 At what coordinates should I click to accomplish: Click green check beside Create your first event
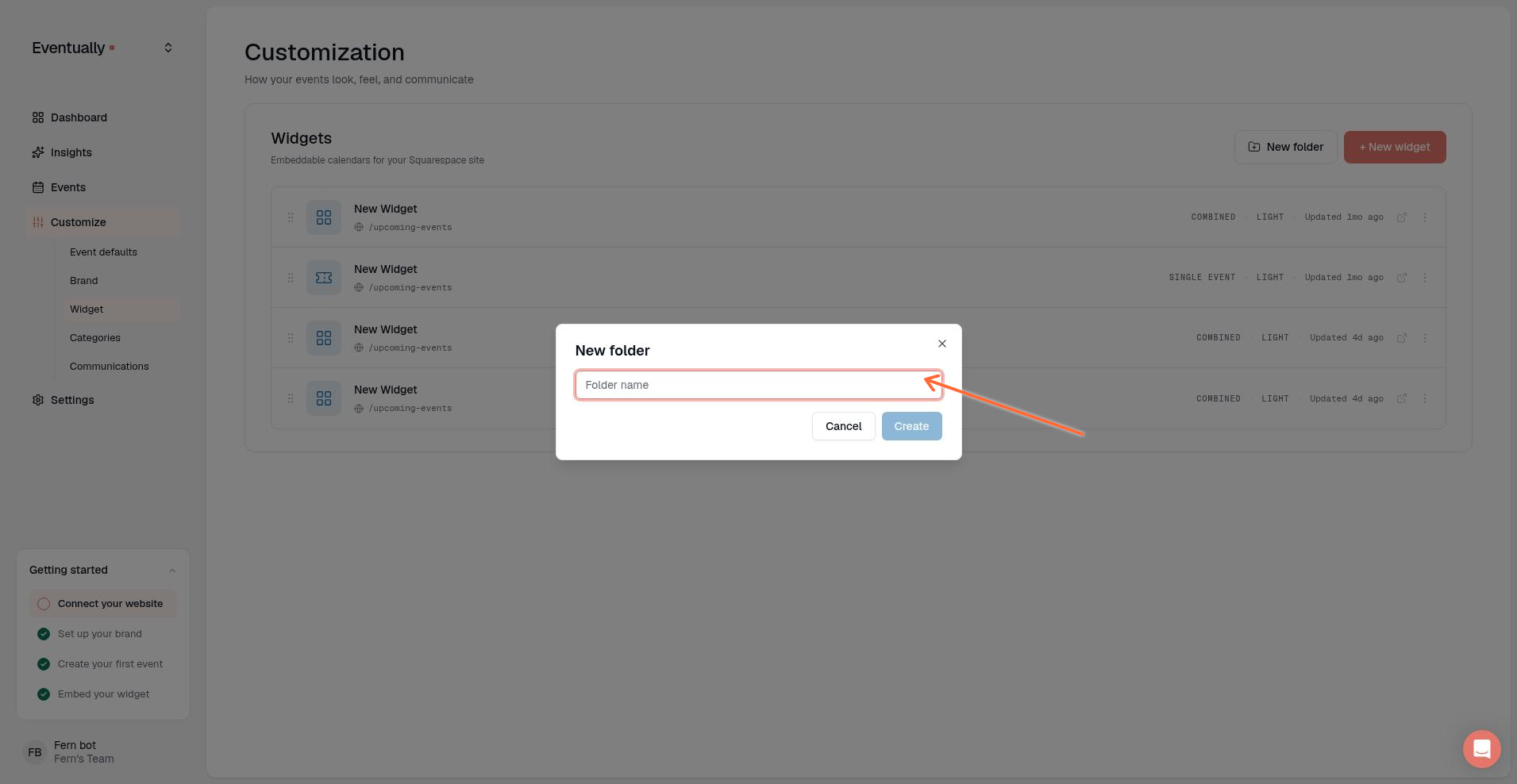click(44, 664)
